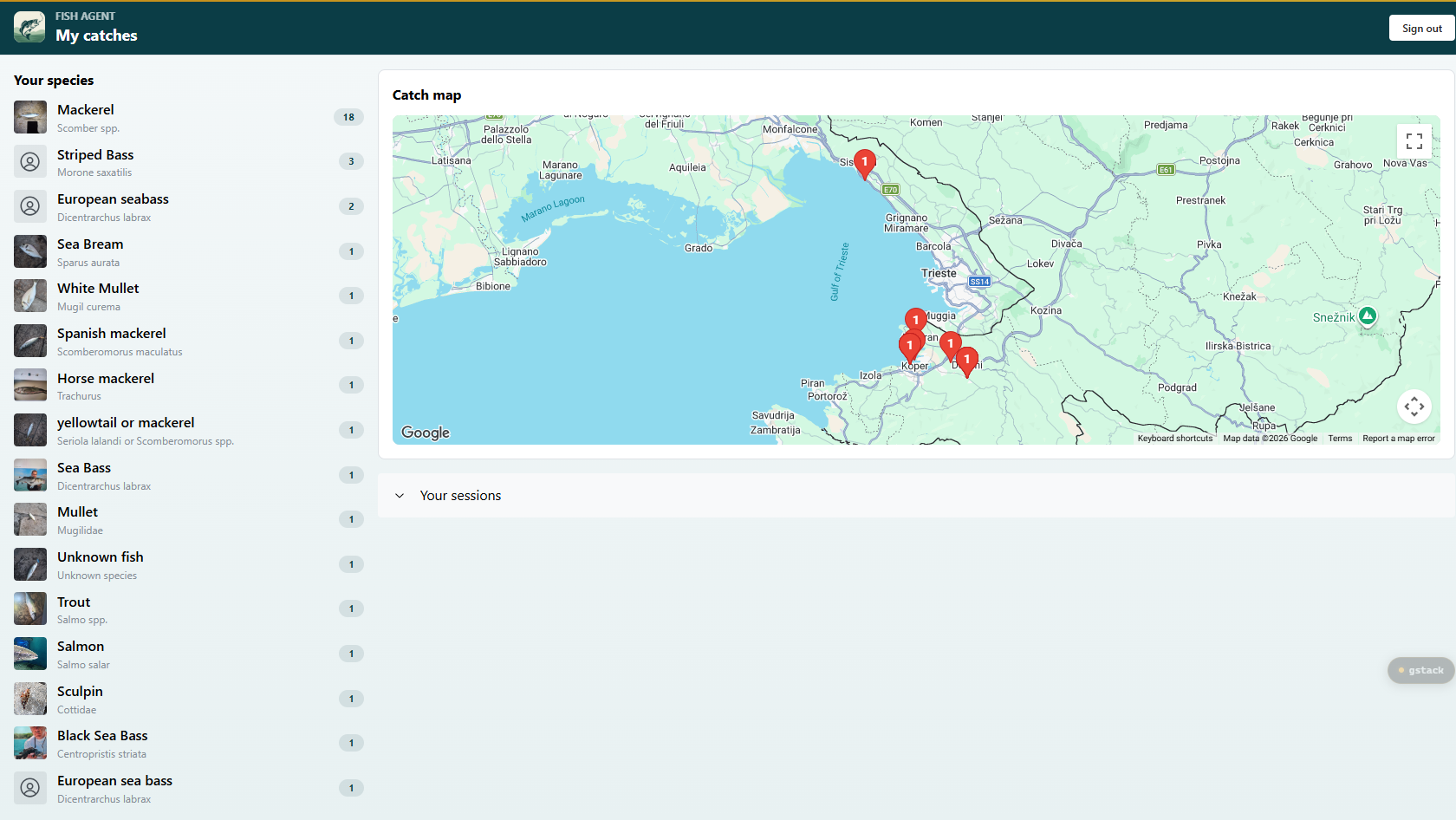The image size is (1456, 820).
Task: Select European seabass placeholder avatar icon
Action: tap(30, 206)
